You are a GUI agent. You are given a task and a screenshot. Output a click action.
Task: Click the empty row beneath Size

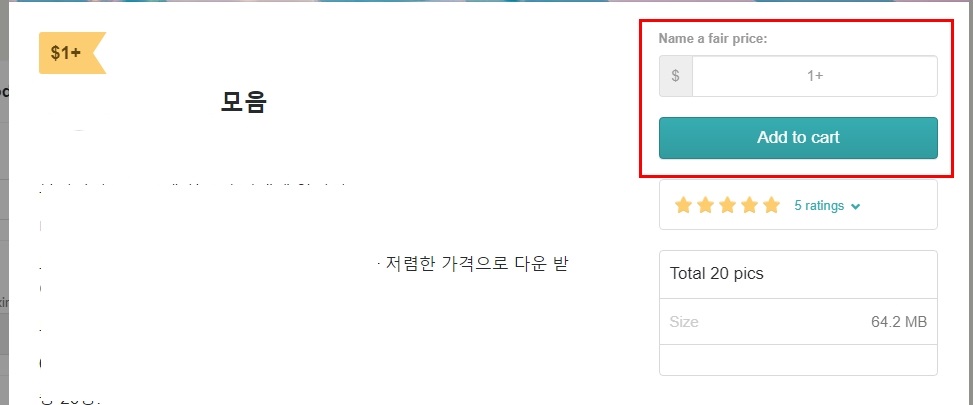[798, 360]
